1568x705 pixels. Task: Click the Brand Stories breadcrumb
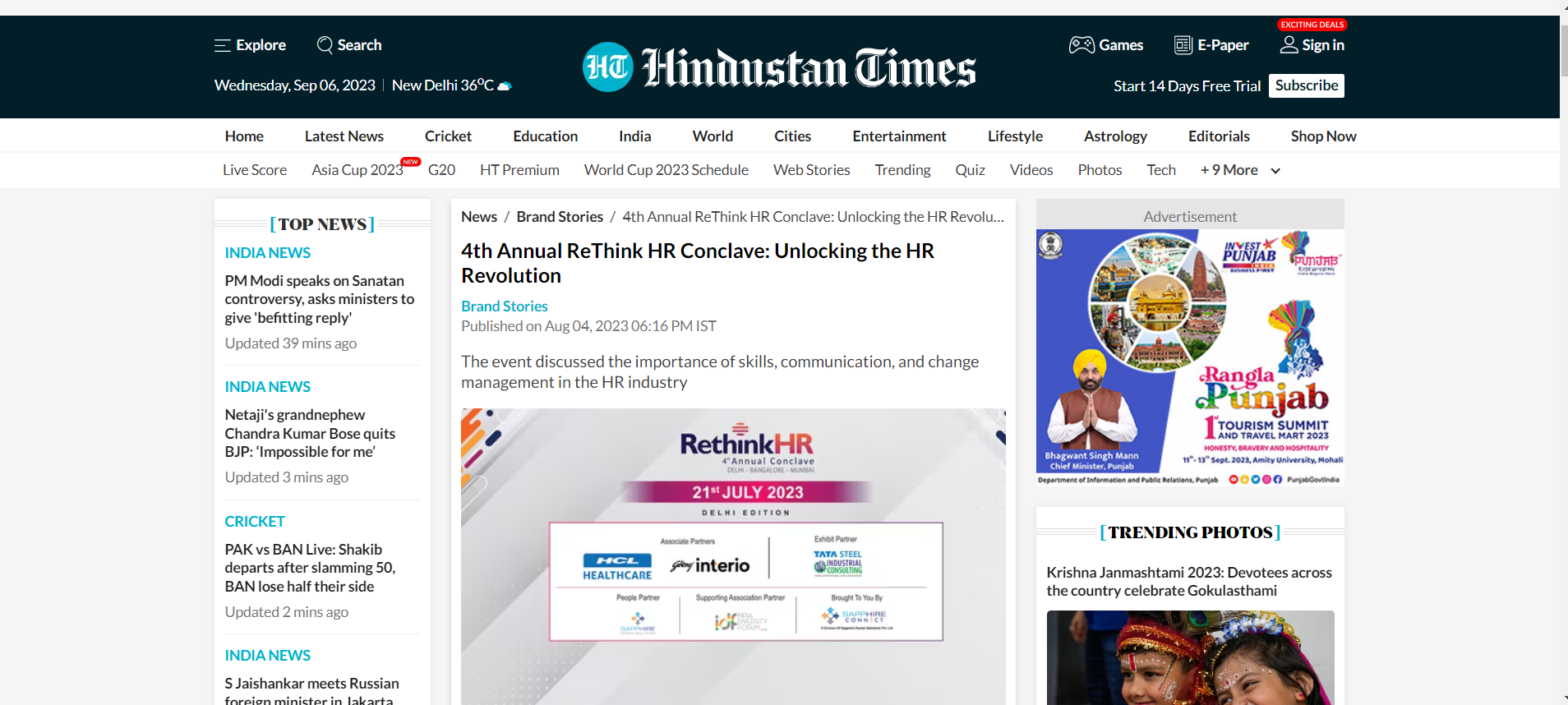tap(560, 217)
